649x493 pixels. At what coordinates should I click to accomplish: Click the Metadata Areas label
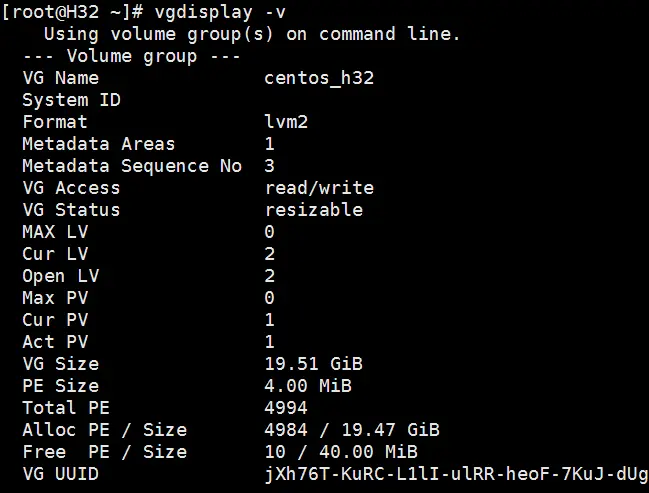pyautogui.click(x=98, y=144)
